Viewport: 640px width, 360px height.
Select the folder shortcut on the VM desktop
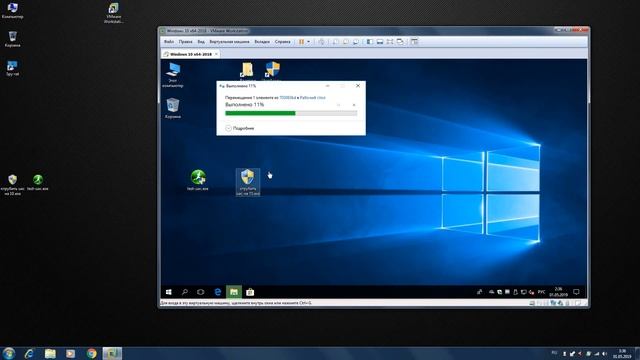pyautogui.click(x=247, y=71)
